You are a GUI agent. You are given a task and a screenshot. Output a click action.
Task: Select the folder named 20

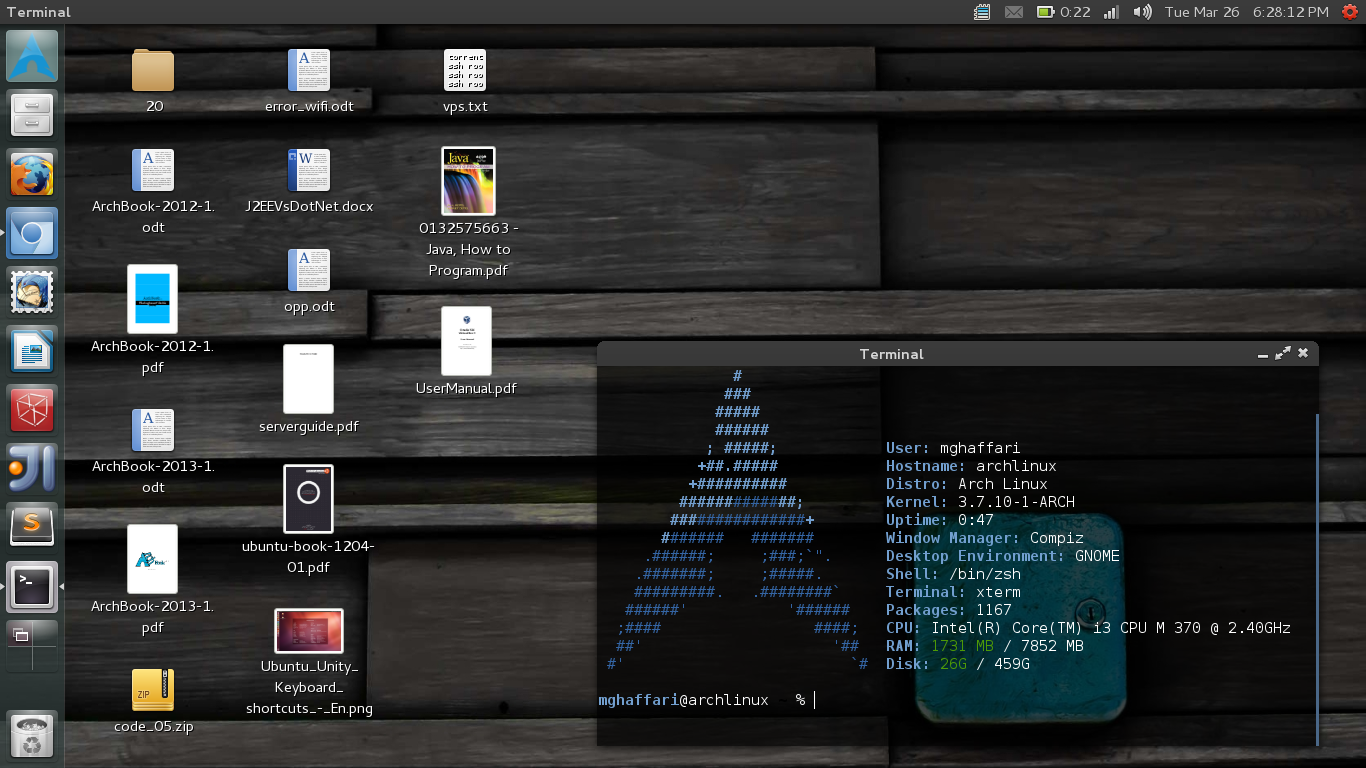click(153, 71)
